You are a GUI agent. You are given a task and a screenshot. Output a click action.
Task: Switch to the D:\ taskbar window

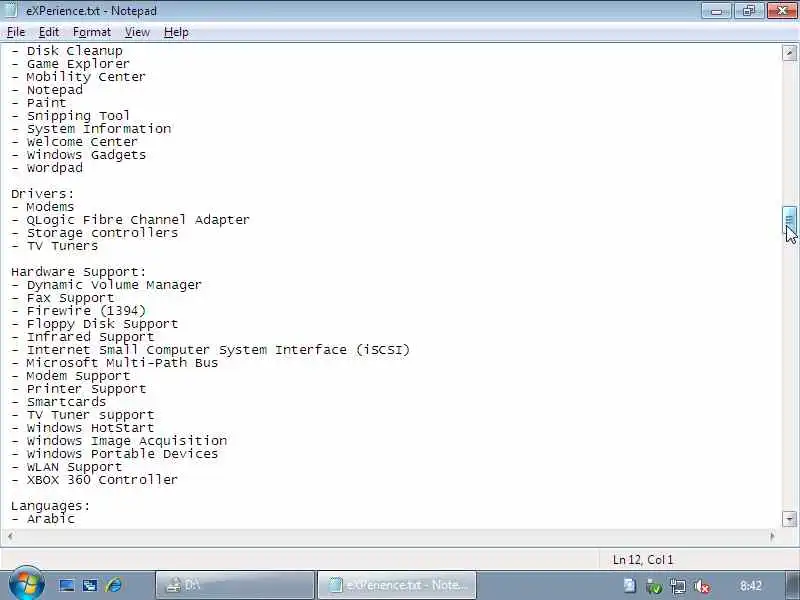click(x=235, y=585)
